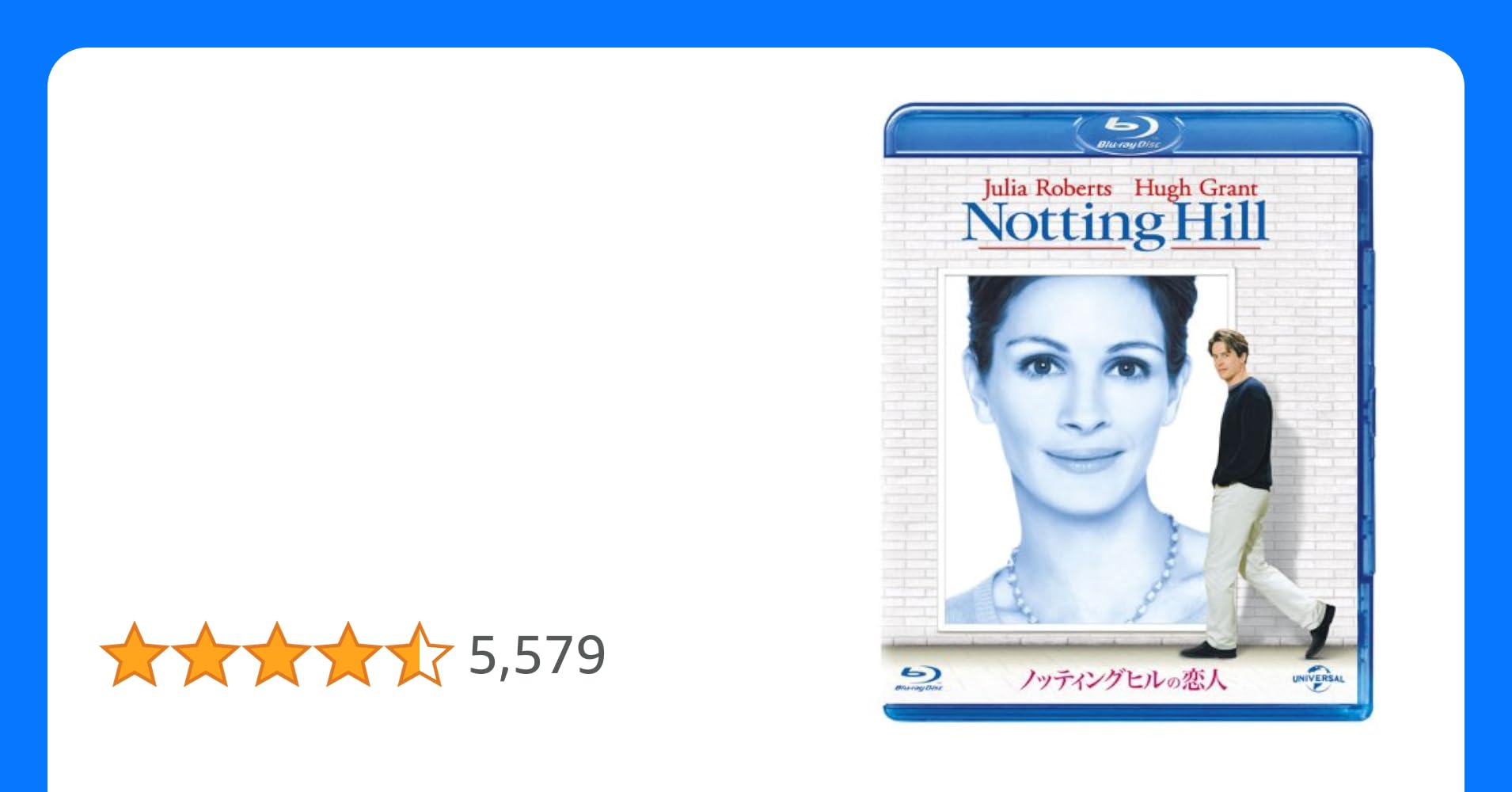Click the Japanese title ノッティングヒルの恋人
The image size is (1512, 792).
(1123, 680)
